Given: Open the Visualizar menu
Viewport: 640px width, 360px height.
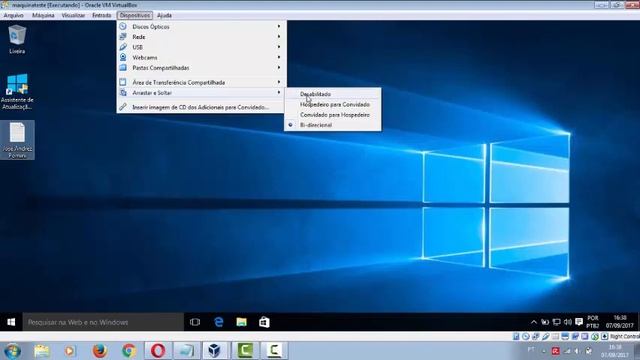Looking at the screenshot, I should click(73, 15).
